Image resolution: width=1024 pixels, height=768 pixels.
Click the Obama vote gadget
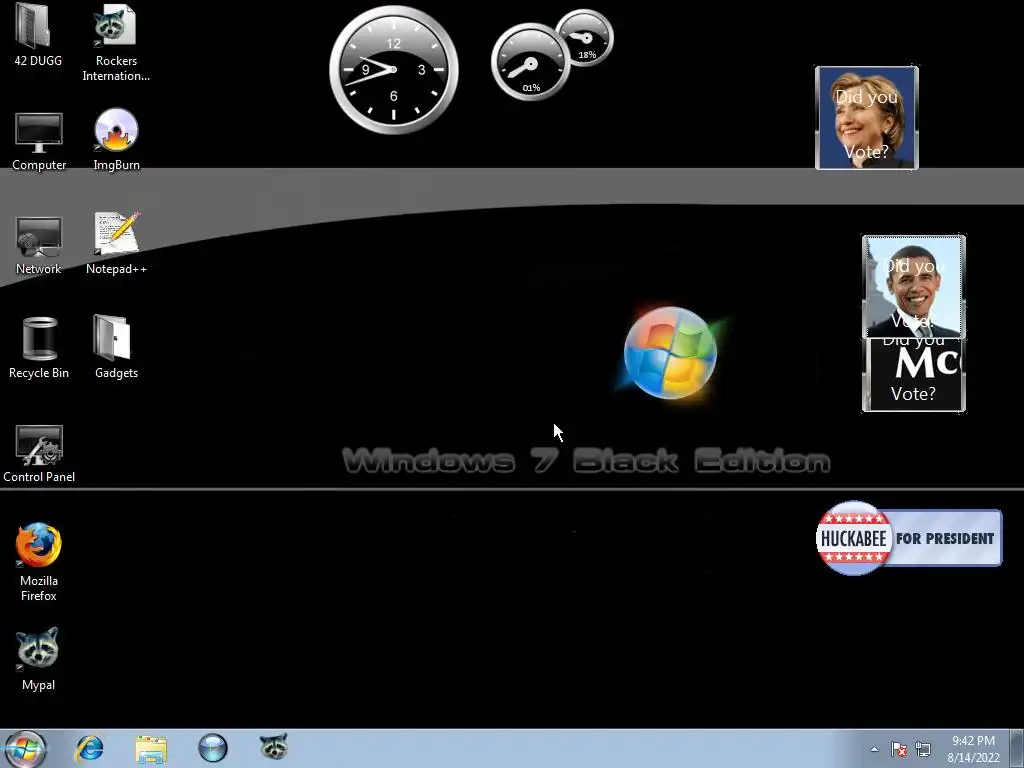click(914, 287)
